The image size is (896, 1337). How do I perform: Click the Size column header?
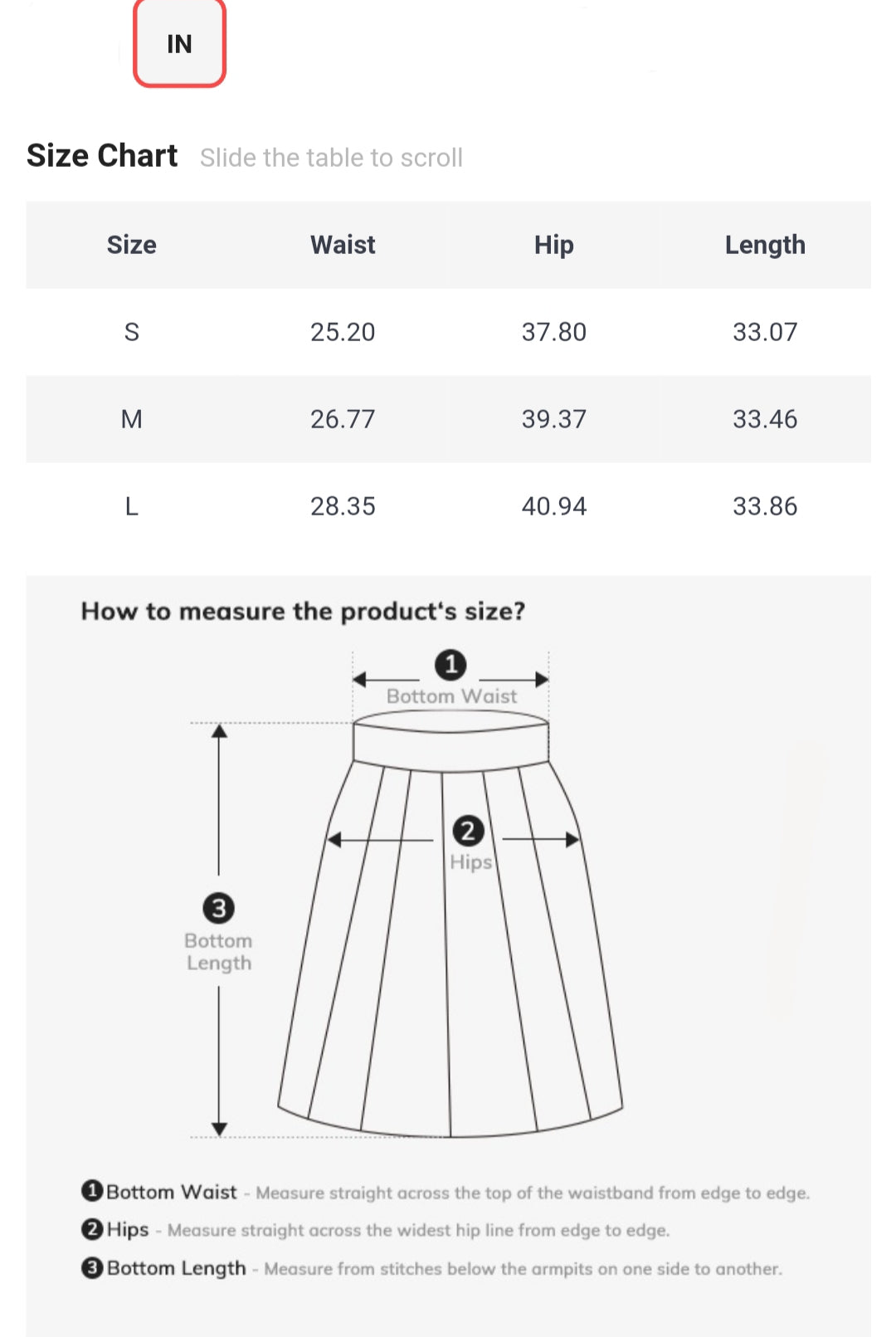point(131,245)
